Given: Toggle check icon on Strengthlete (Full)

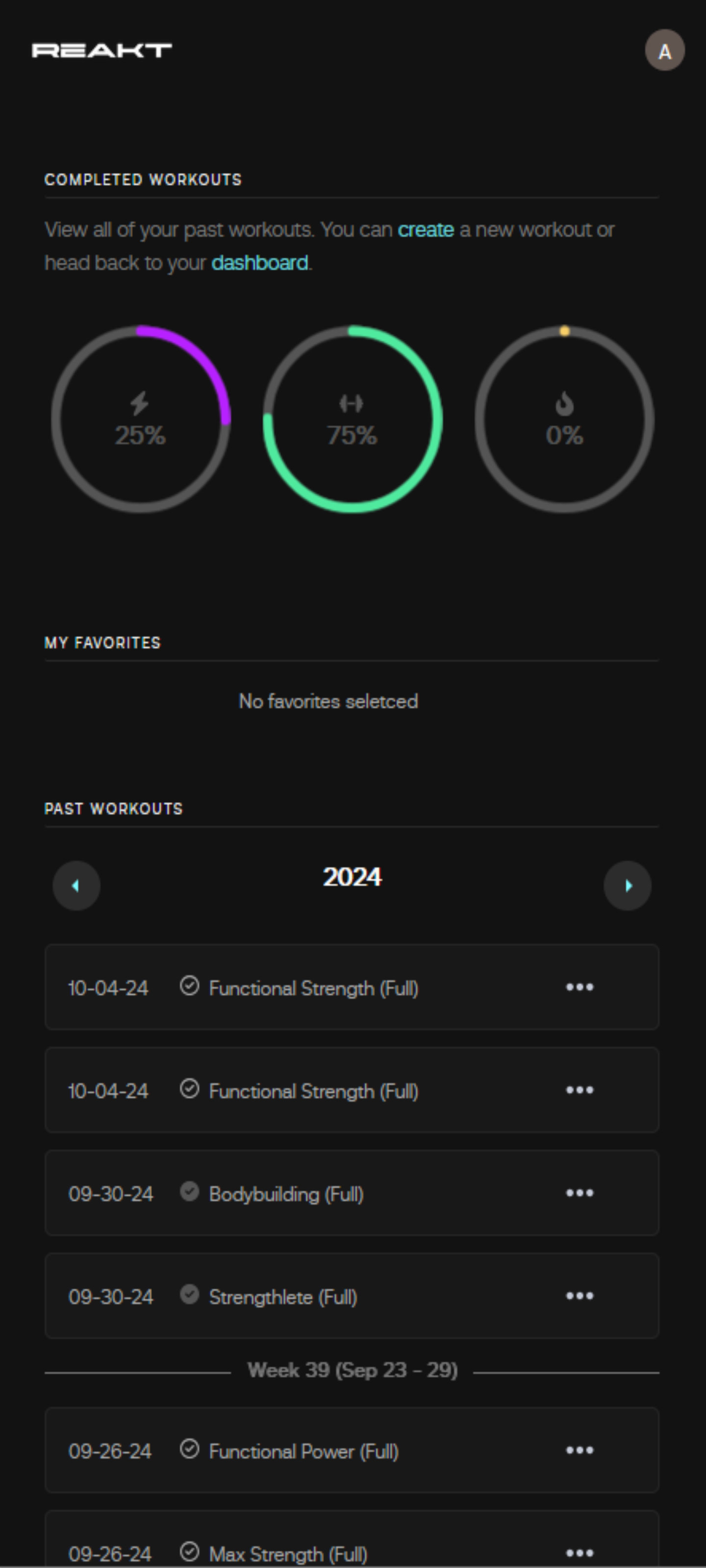Looking at the screenshot, I should [189, 1294].
